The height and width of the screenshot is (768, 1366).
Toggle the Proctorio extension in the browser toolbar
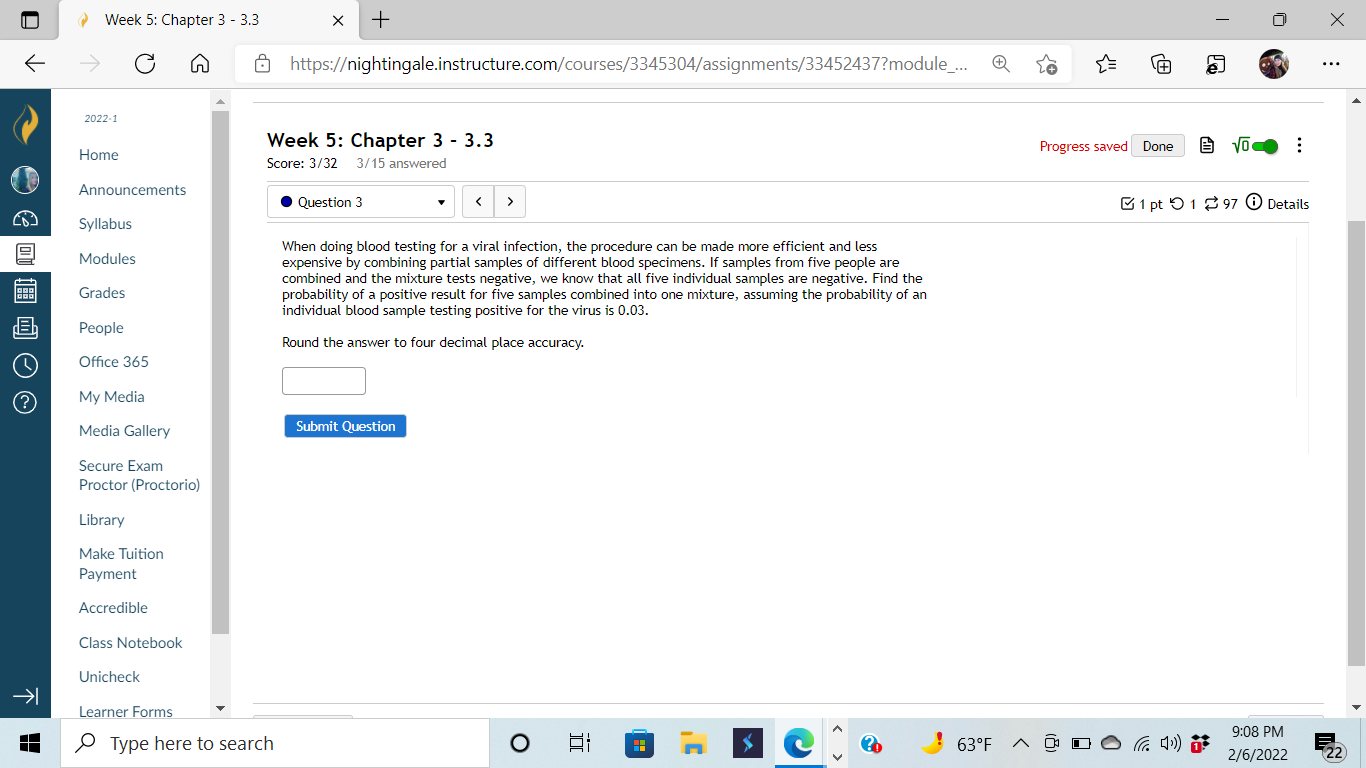[1214, 63]
